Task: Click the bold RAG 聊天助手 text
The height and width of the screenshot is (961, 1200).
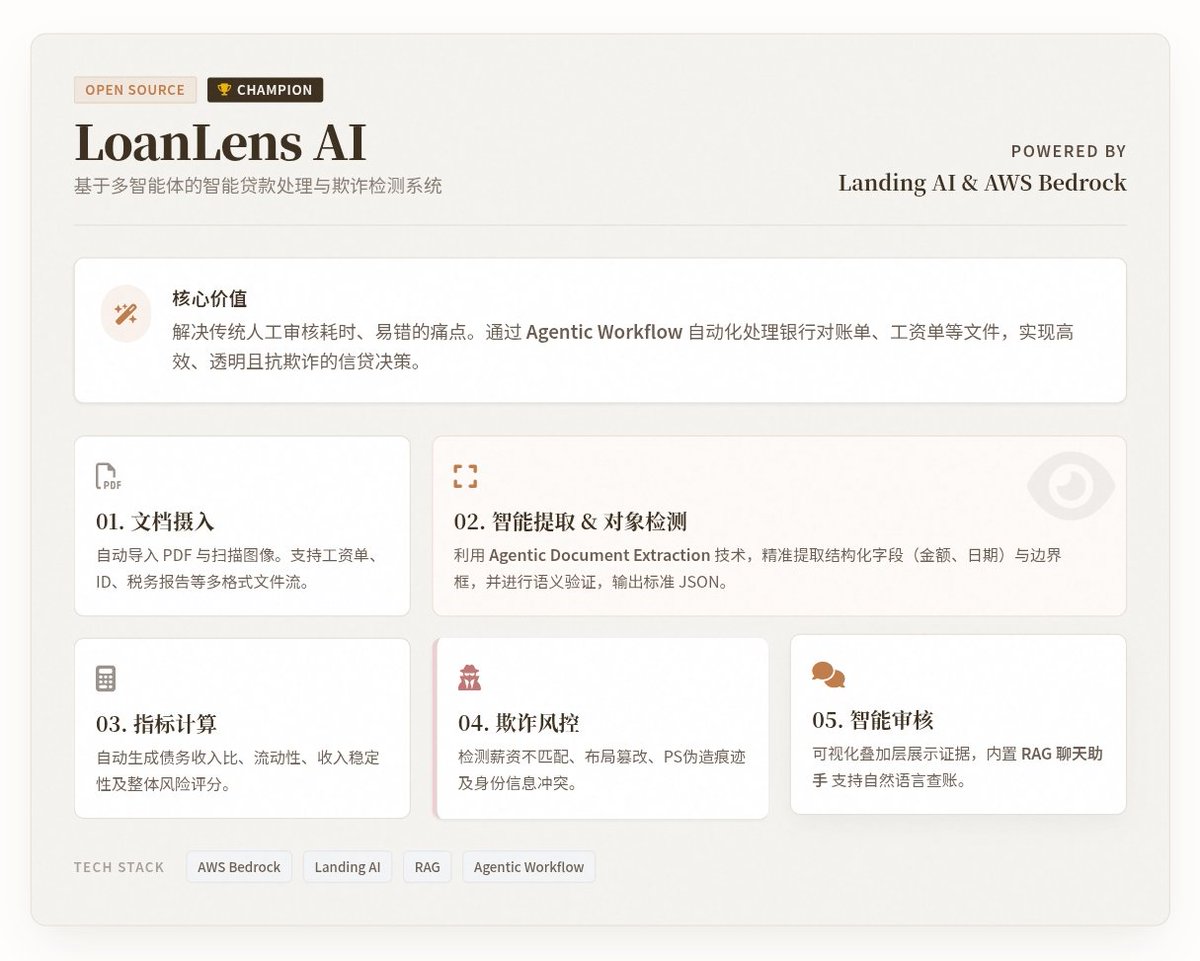Action: pyautogui.click(x=957, y=767)
